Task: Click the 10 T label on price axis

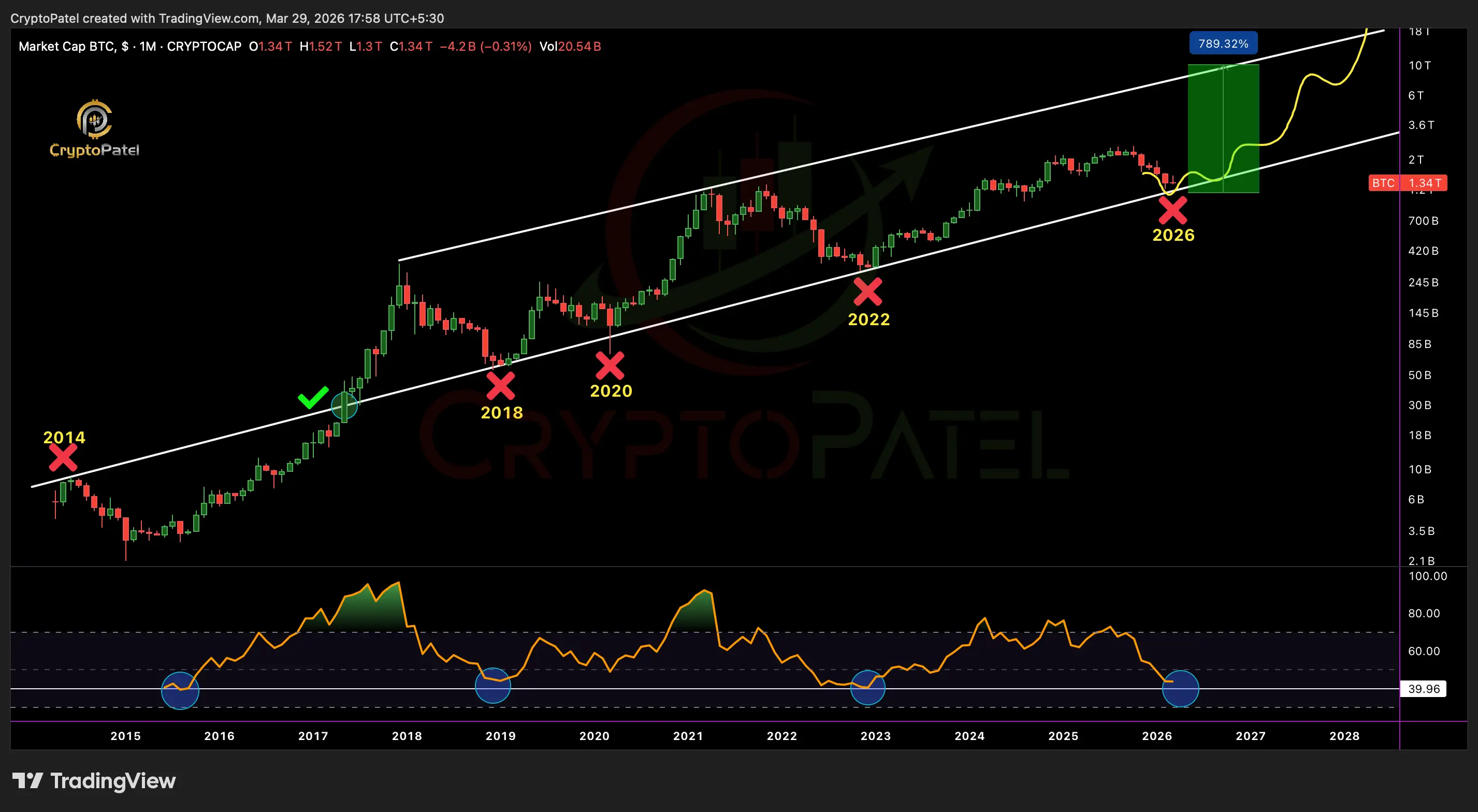Action: (1419, 65)
